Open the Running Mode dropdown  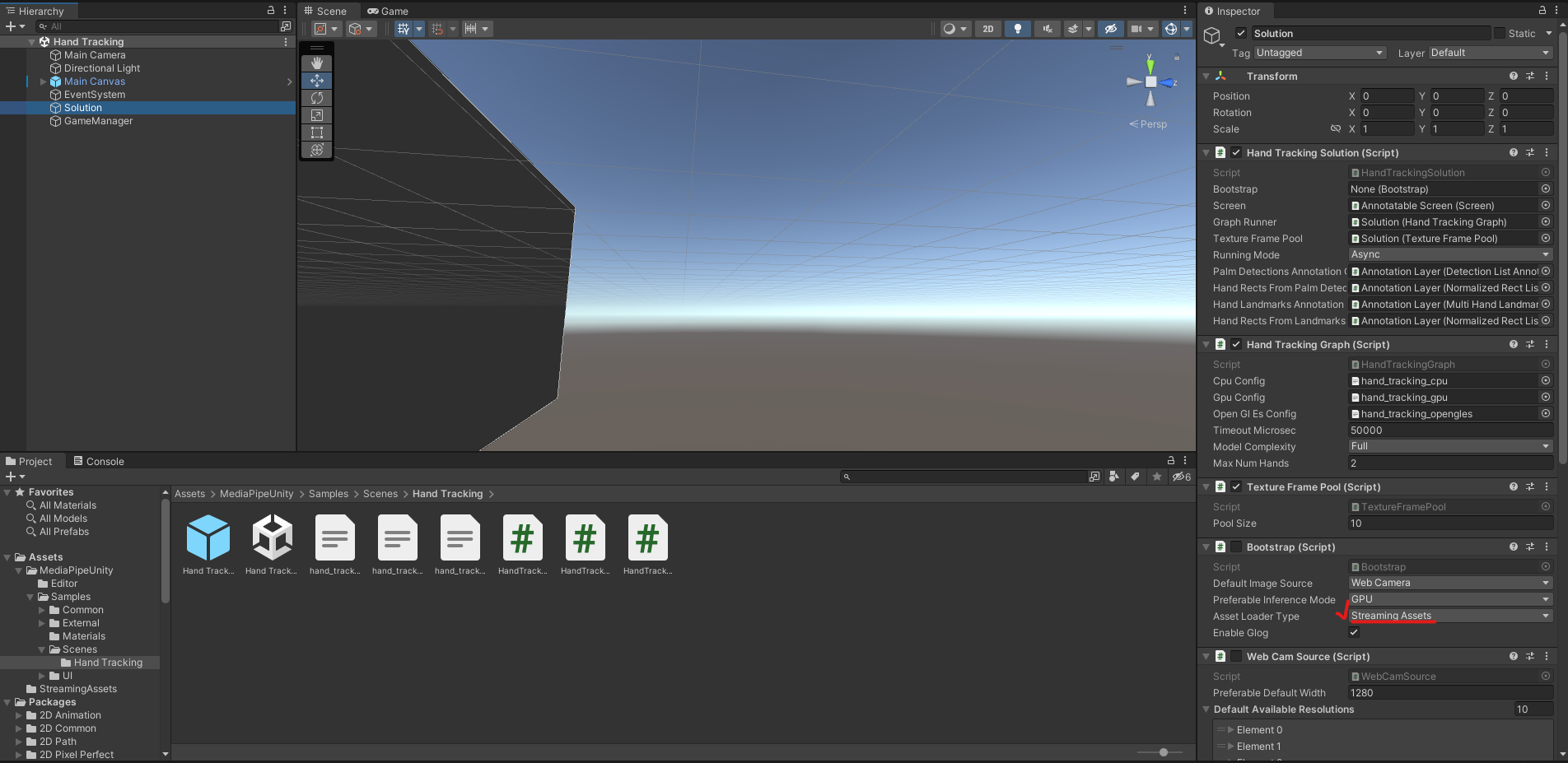coord(1450,254)
